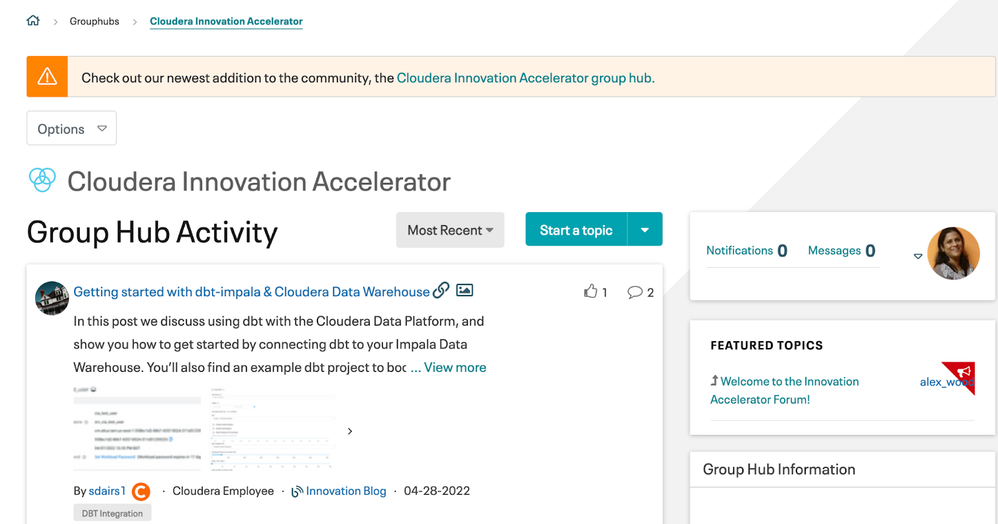998x524 pixels.
Task: Click the comments speech bubble icon
Action: point(634,292)
